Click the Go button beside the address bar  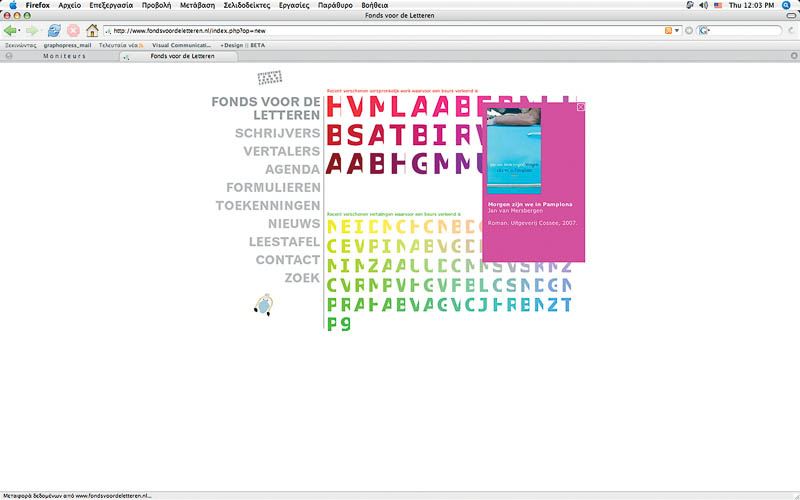point(688,31)
